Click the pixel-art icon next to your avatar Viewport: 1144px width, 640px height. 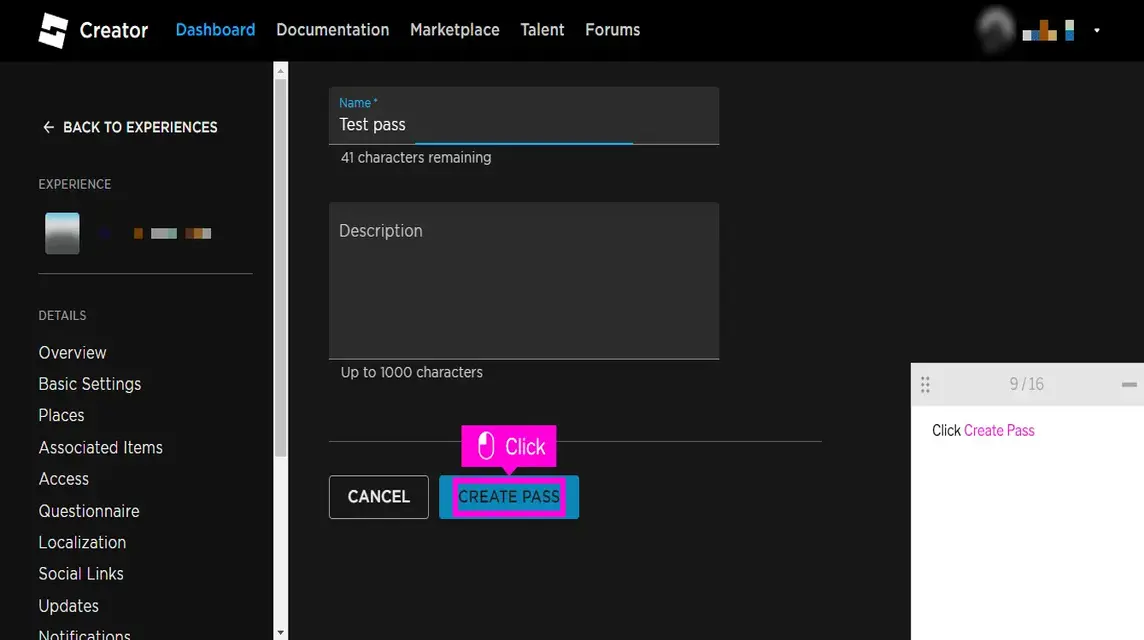[1040, 30]
